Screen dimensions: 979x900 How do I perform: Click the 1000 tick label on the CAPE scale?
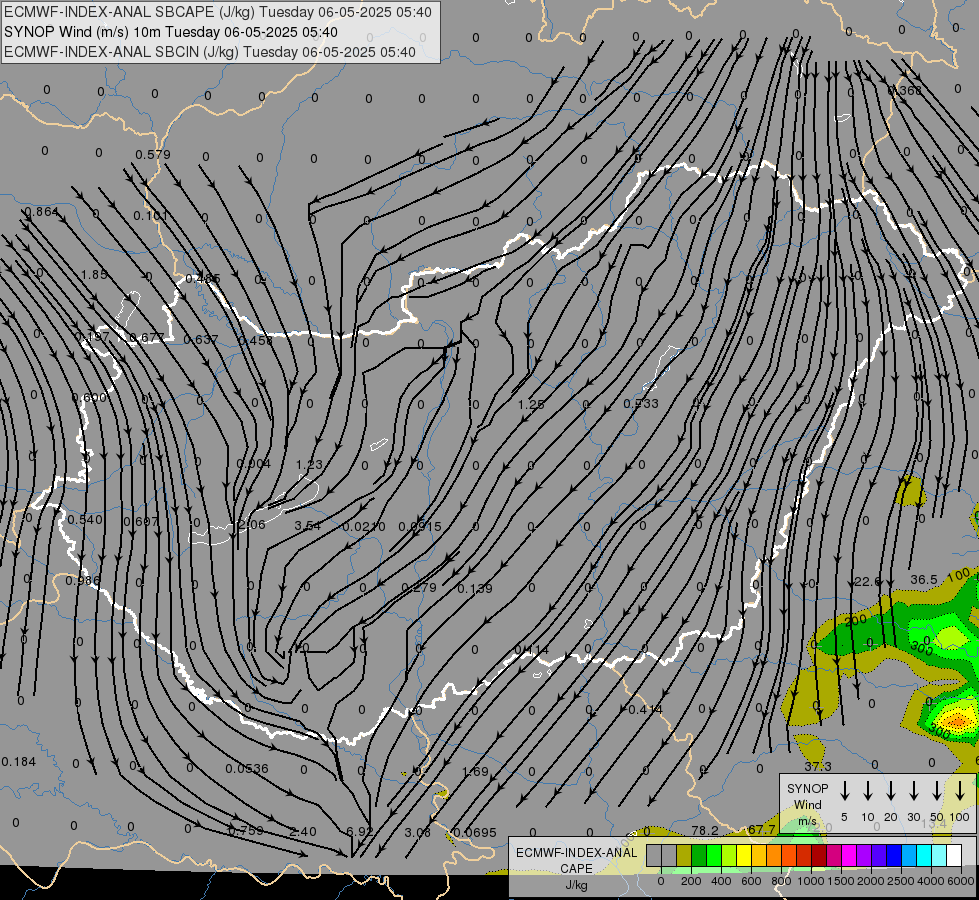coord(811,881)
